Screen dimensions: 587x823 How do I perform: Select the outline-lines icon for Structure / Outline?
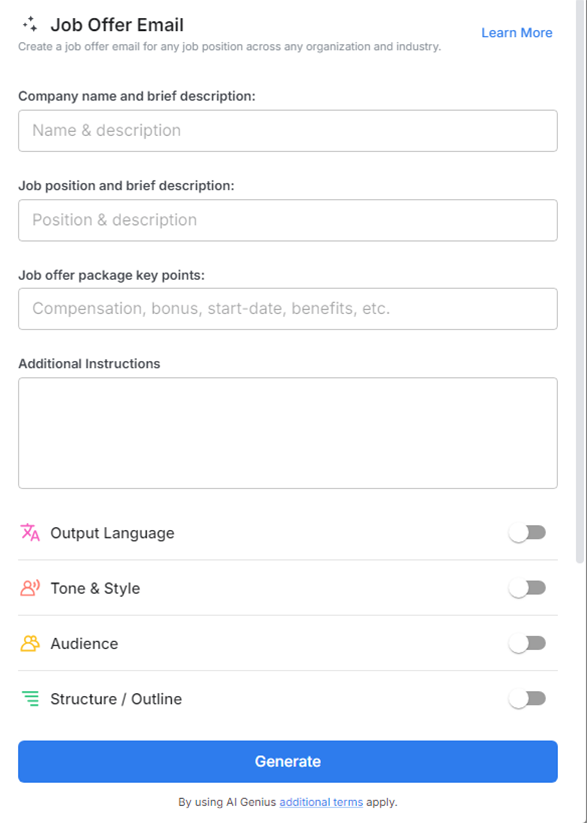click(30, 699)
